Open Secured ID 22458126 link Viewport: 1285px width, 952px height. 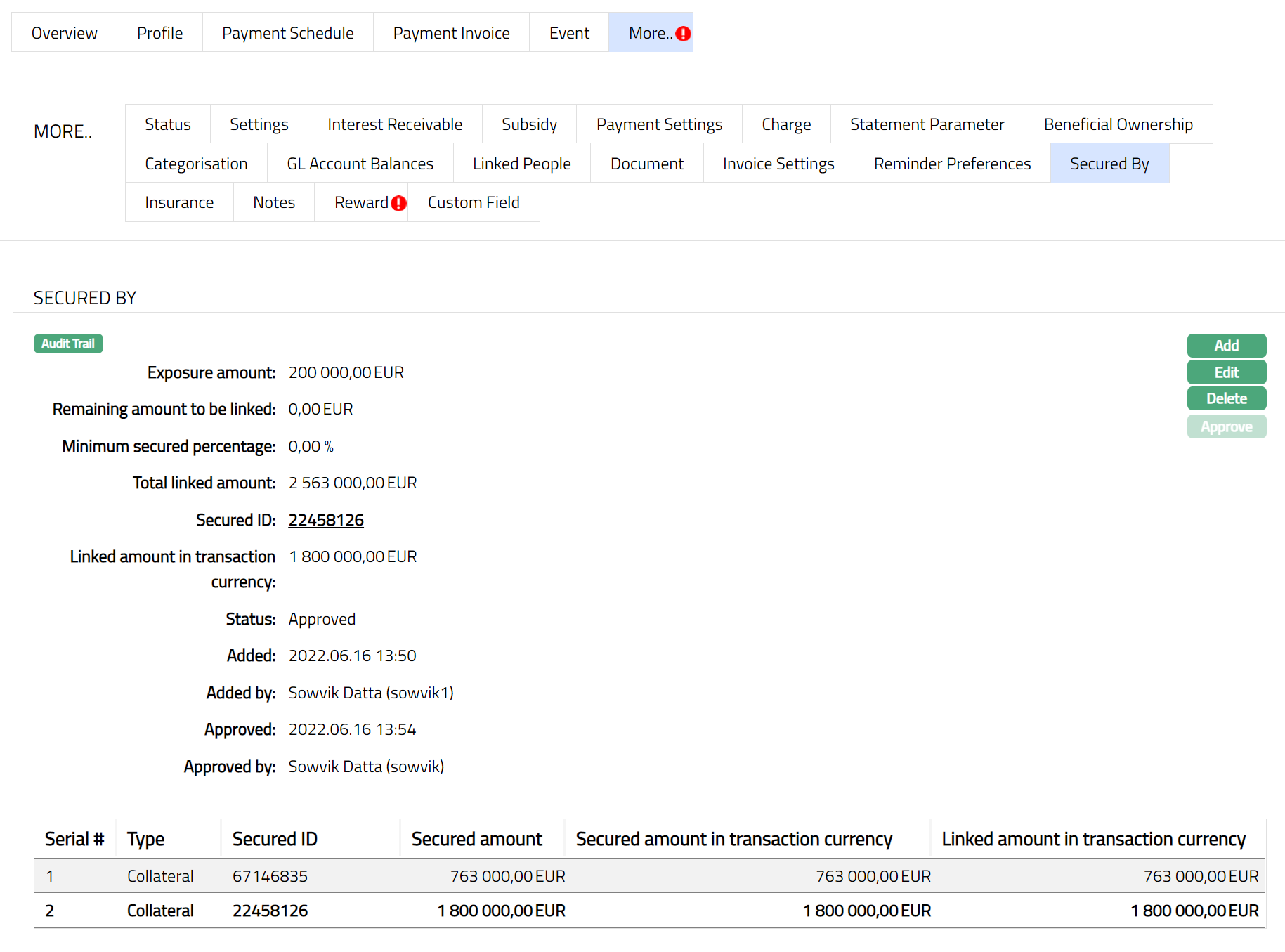[x=326, y=520]
